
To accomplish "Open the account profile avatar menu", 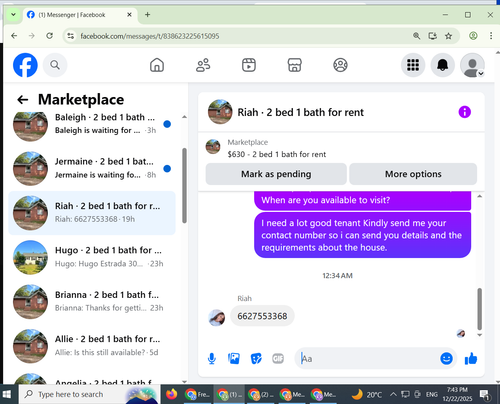I will click(x=472, y=65).
